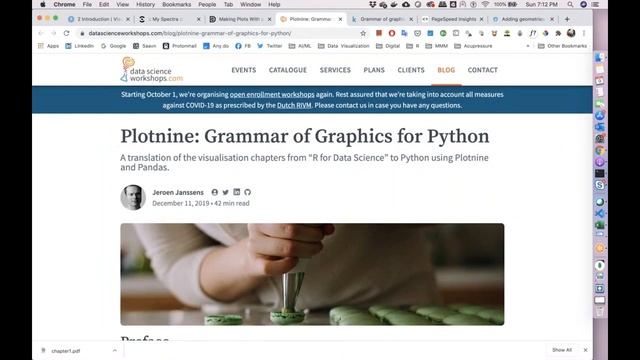
Task: Open the History menu
Action: point(145,4)
